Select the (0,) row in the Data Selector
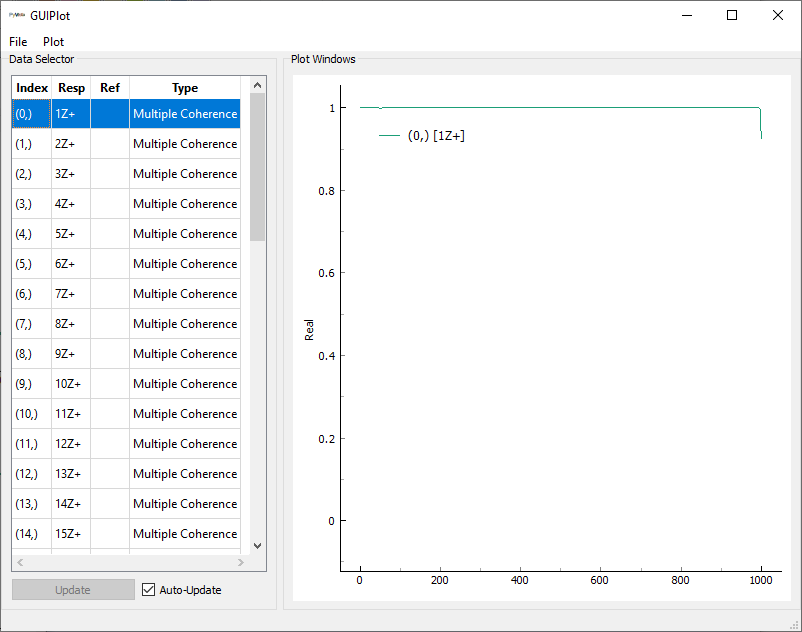802x632 pixels. 31,113
